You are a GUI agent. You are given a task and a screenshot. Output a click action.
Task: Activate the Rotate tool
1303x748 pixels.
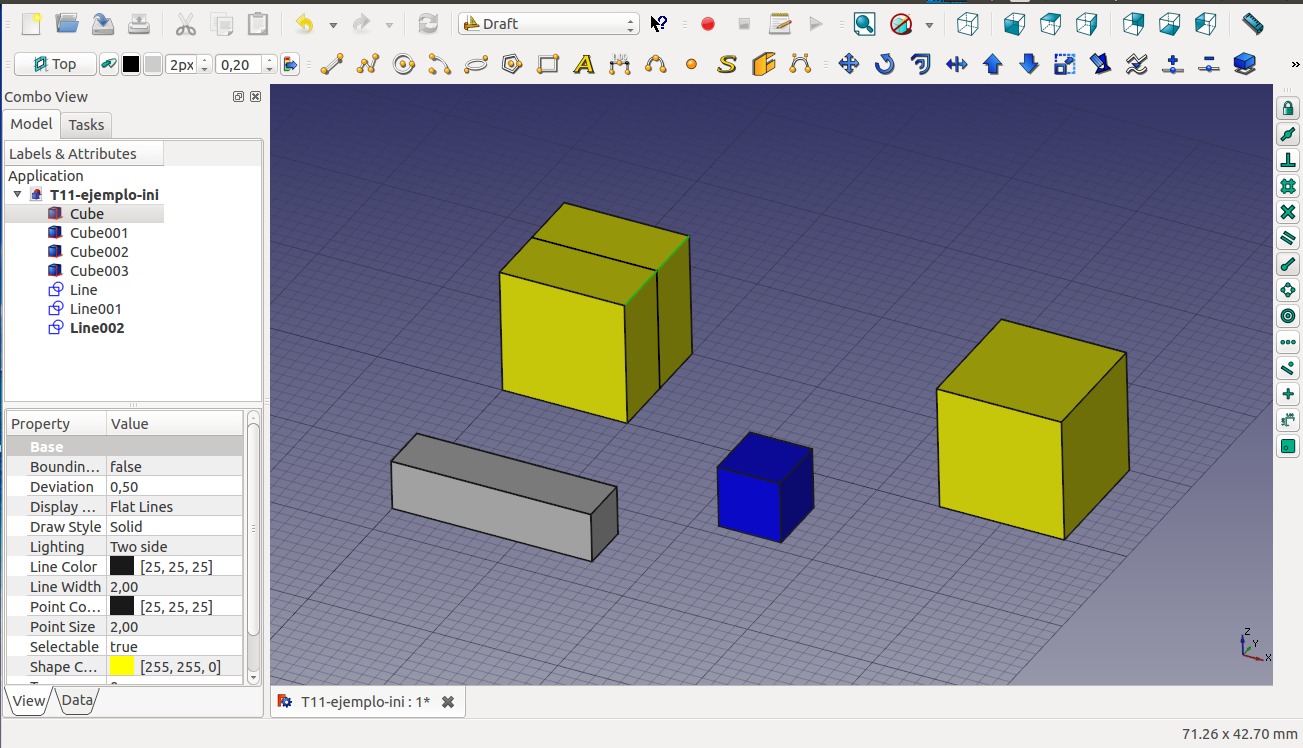click(884, 65)
